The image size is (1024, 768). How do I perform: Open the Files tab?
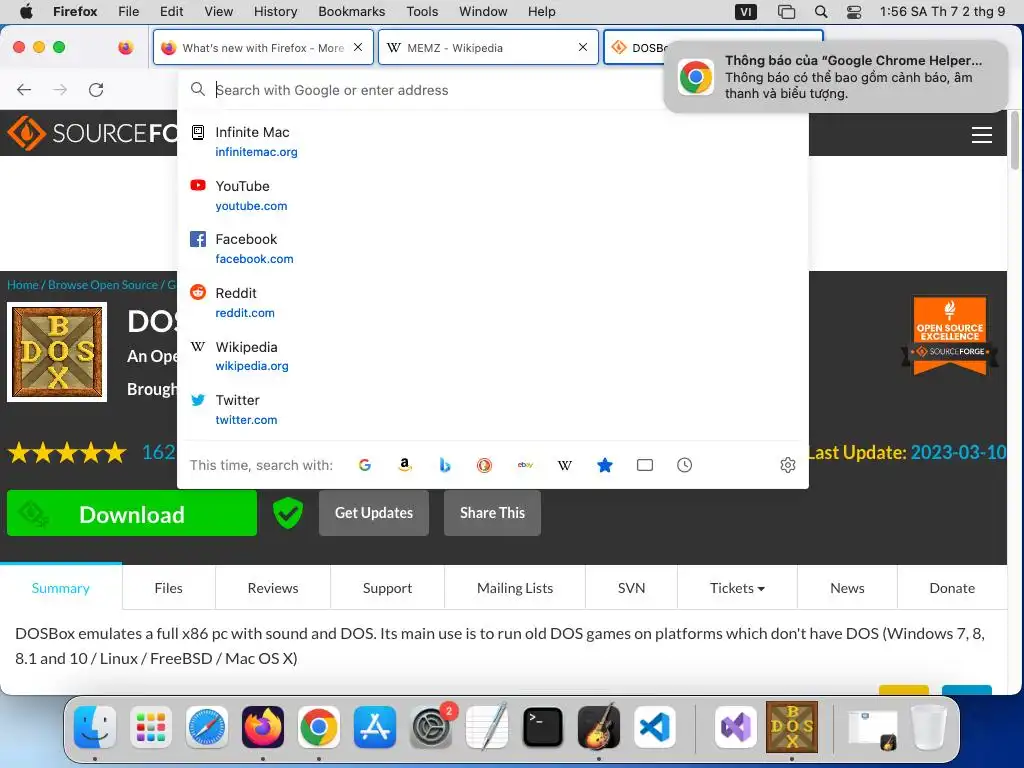(x=168, y=588)
